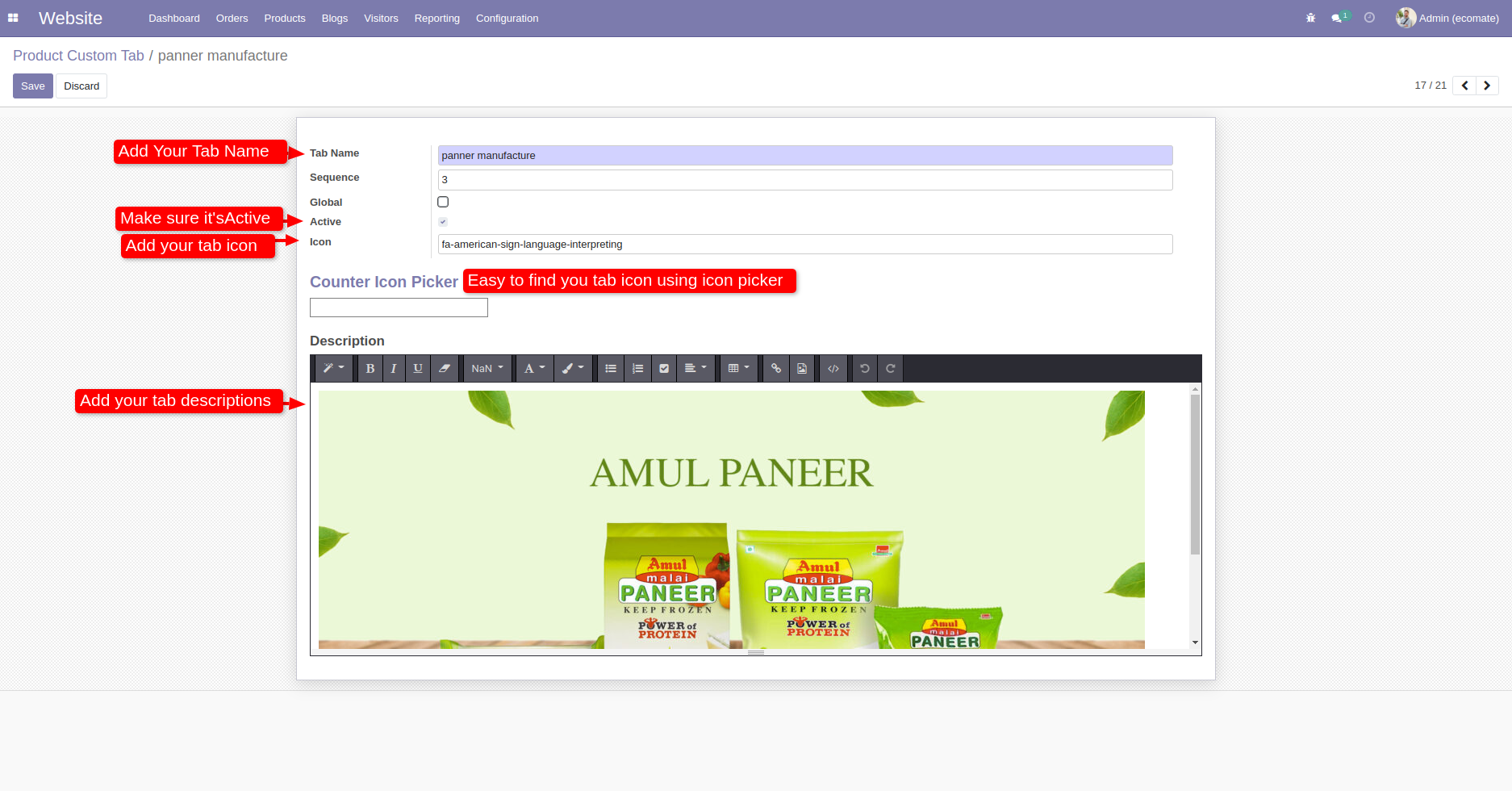1512x791 pixels.
Task: Open the apps grid menu icon
Action: (x=13, y=18)
